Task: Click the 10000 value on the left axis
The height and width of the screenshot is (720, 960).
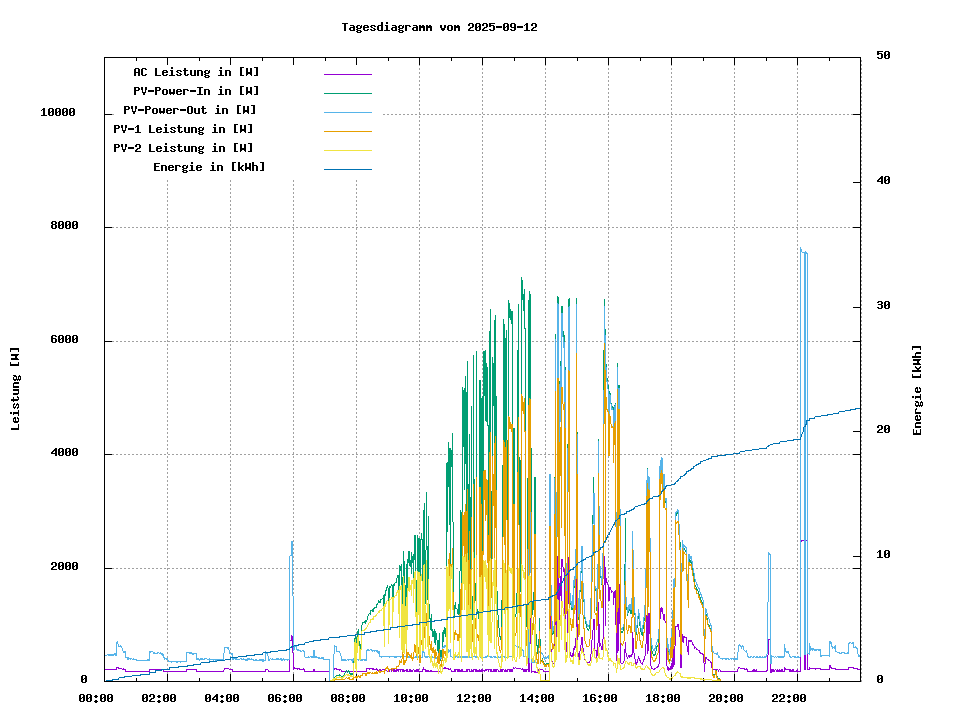Action: coord(58,113)
